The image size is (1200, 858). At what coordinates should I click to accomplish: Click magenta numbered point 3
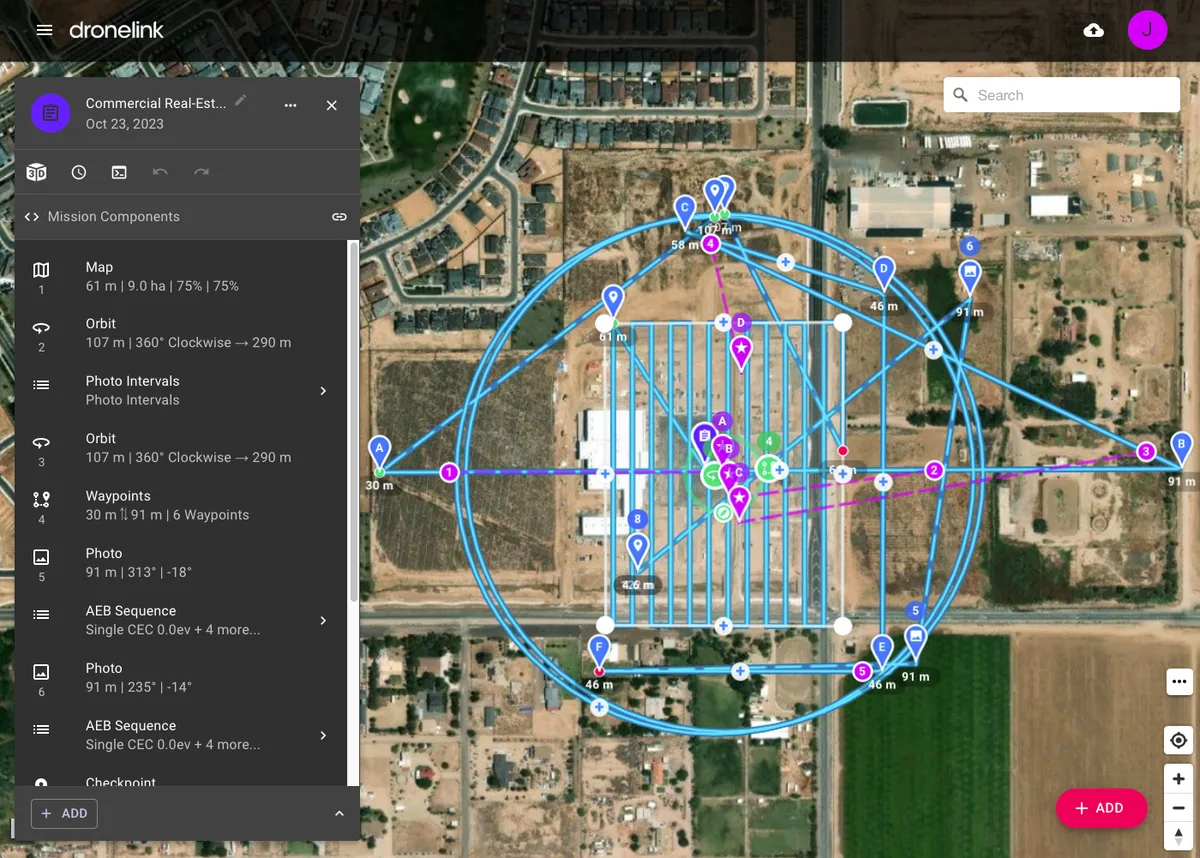(x=1146, y=452)
